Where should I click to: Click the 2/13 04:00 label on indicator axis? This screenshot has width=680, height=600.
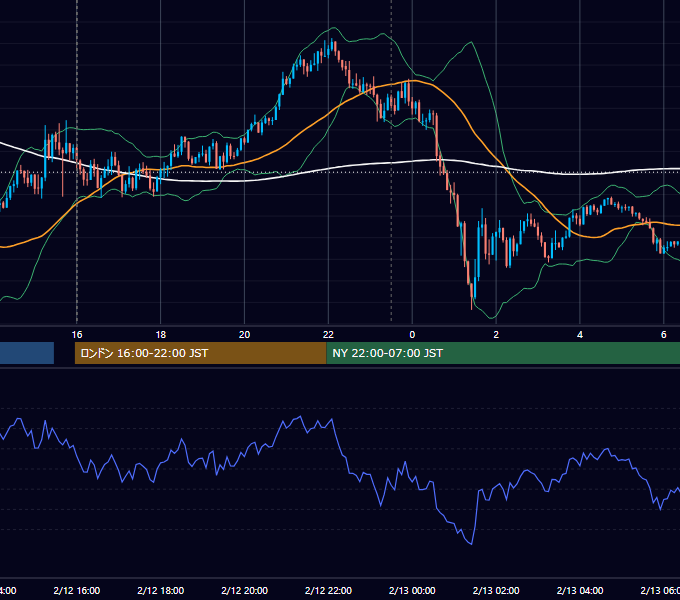pos(580,591)
